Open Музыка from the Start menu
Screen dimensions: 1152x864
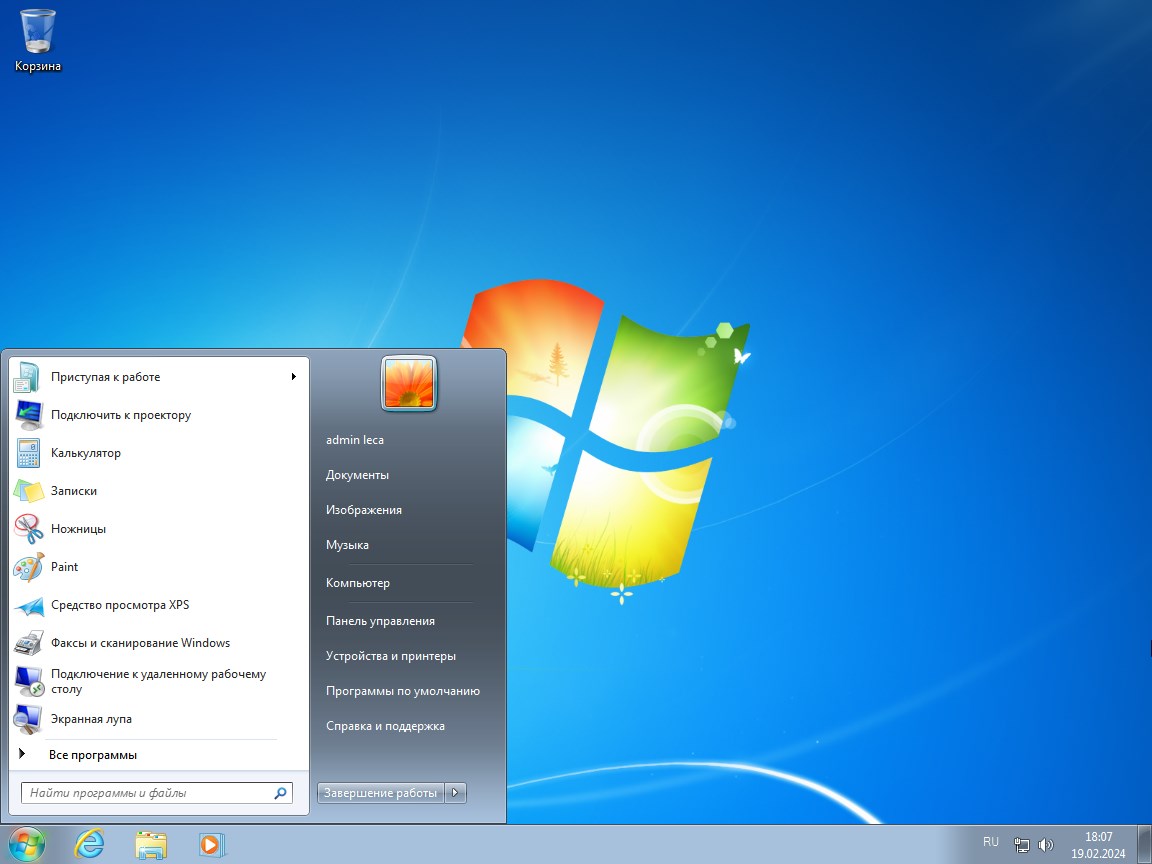[348, 545]
